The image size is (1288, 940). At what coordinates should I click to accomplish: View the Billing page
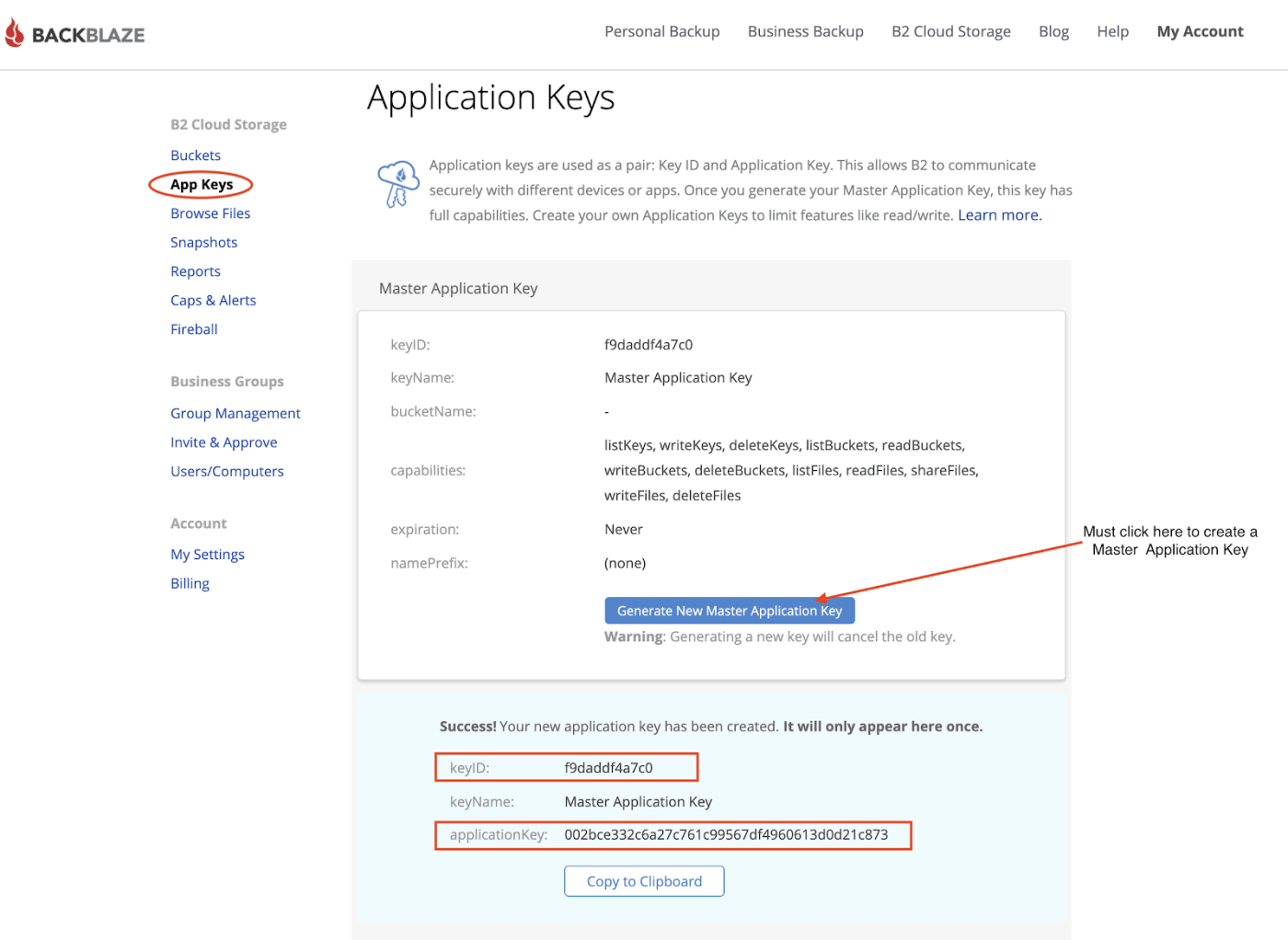pos(190,582)
